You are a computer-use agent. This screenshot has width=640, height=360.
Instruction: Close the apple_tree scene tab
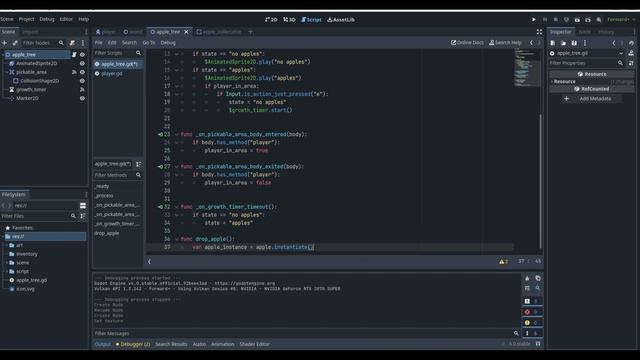187,32
